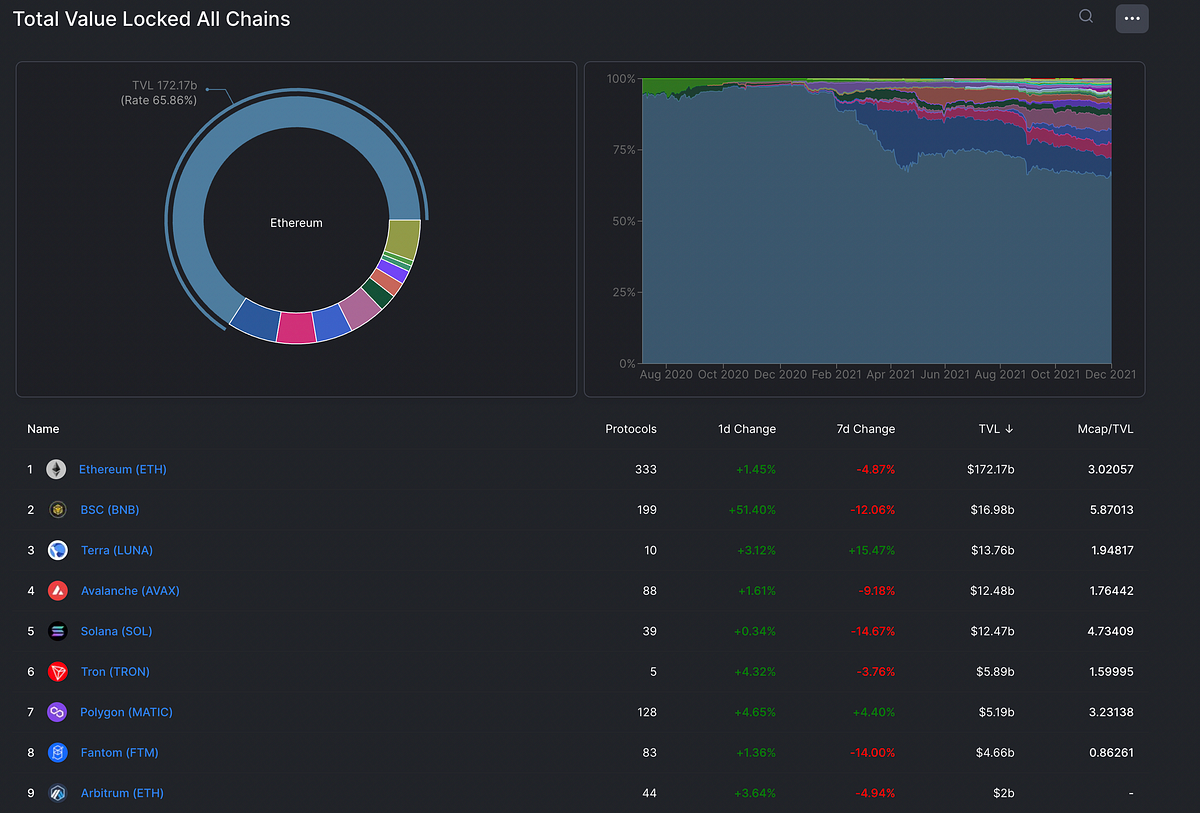Click the olive-green donut chart slice
Screen dimensions: 1200x813
coord(403,240)
